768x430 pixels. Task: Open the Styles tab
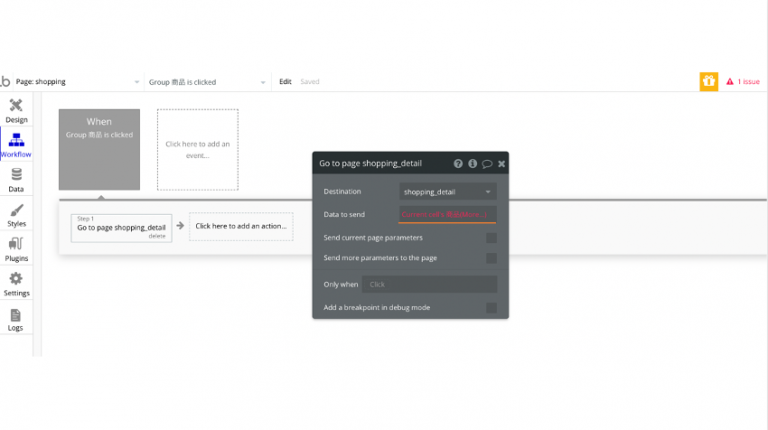(16, 215)
